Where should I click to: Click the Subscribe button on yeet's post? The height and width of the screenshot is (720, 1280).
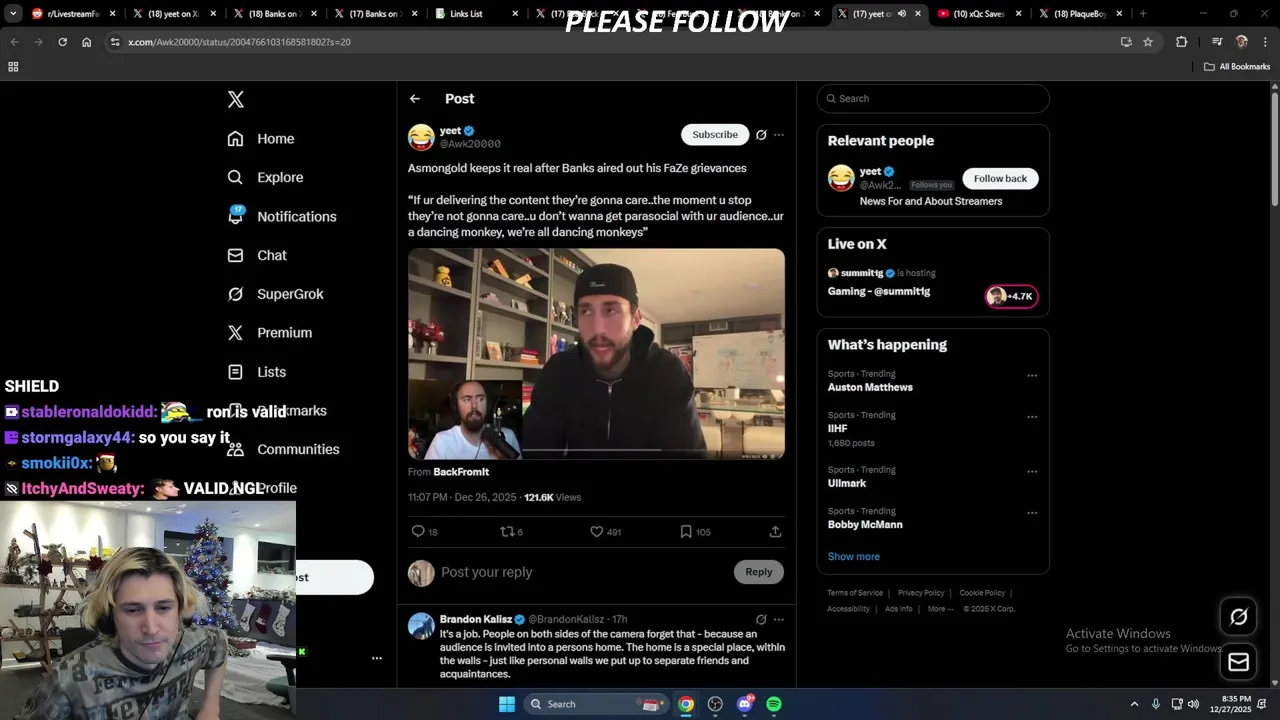tap(715, 134)
